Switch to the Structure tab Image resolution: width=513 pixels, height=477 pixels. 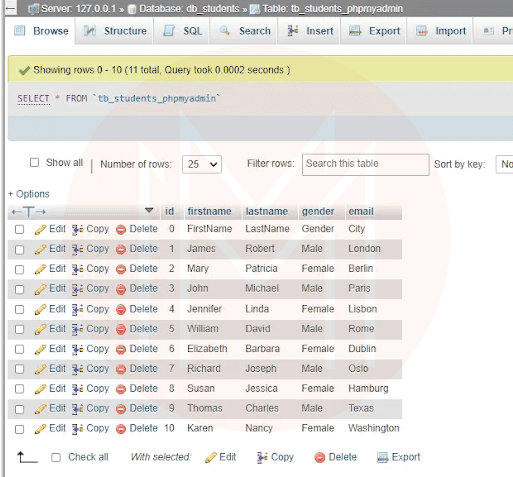(x=114, y=31)
